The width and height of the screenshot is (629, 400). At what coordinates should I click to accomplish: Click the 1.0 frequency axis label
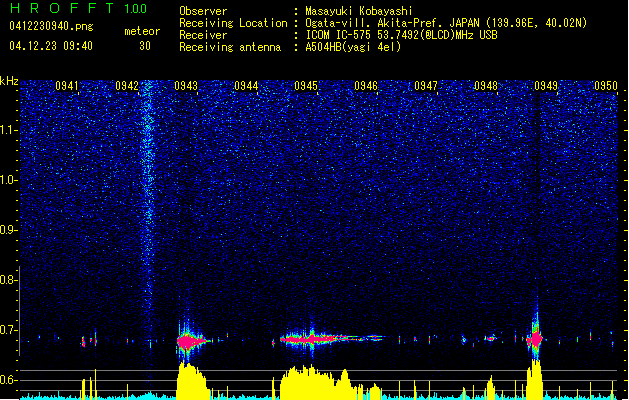(x=8, y=180)
